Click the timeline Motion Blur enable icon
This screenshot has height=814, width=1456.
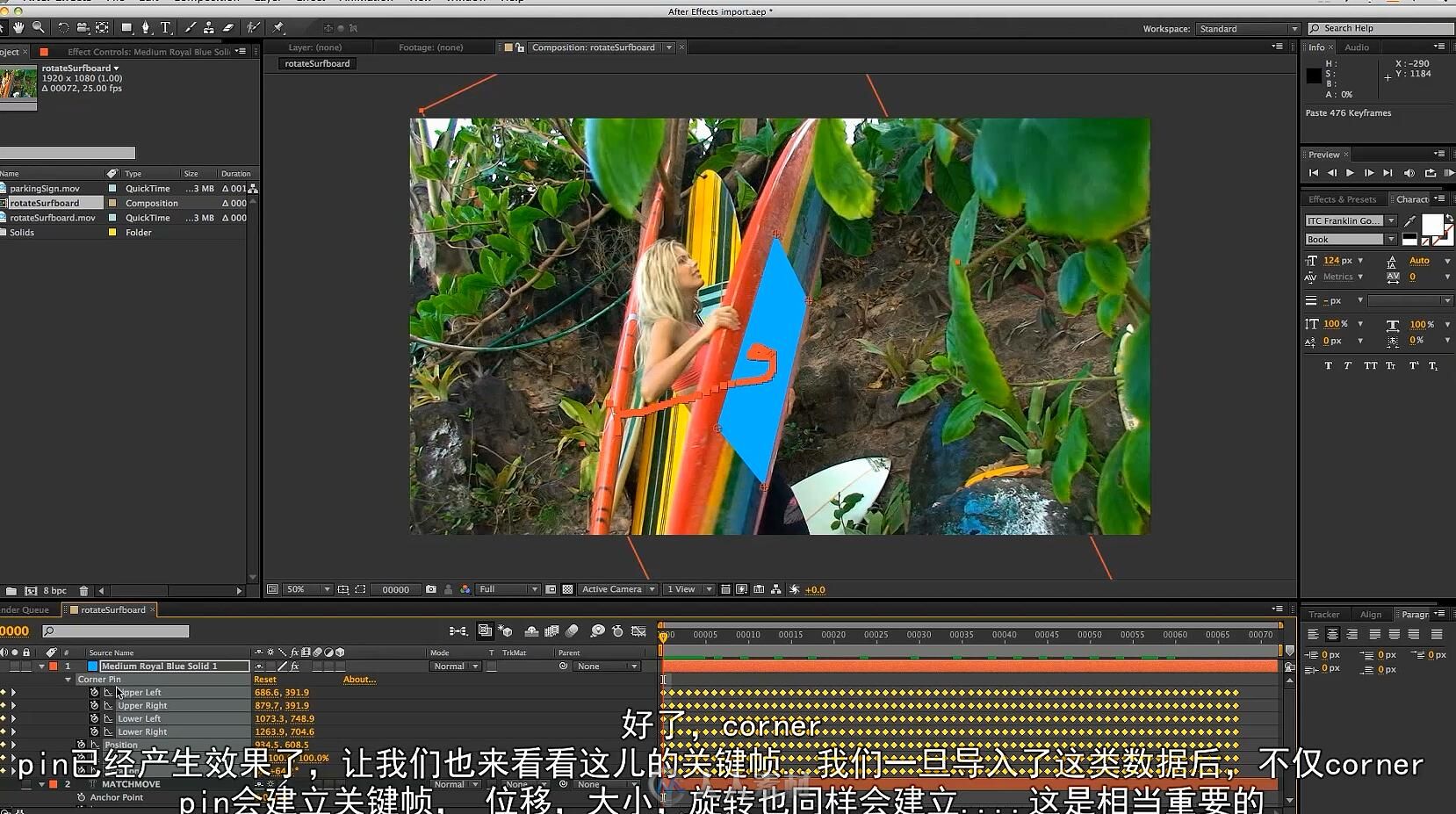pos(572,630)
